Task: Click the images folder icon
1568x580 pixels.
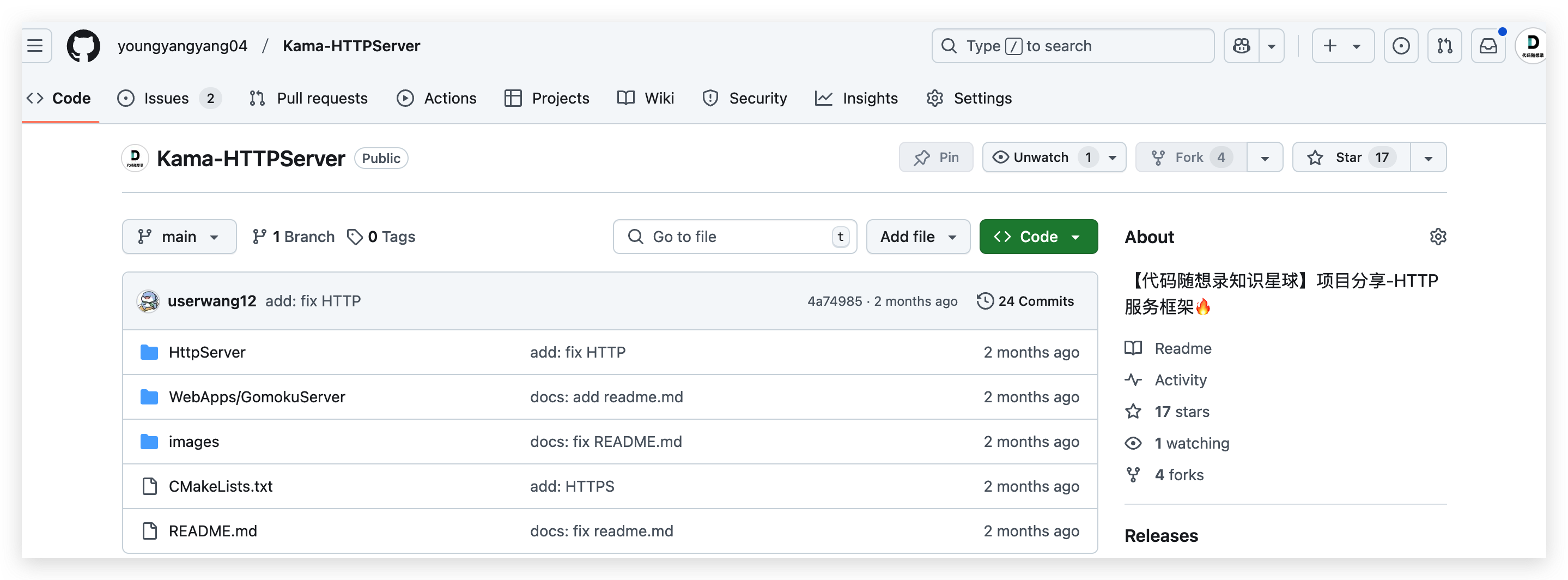Action: click(x=149, y=442)
